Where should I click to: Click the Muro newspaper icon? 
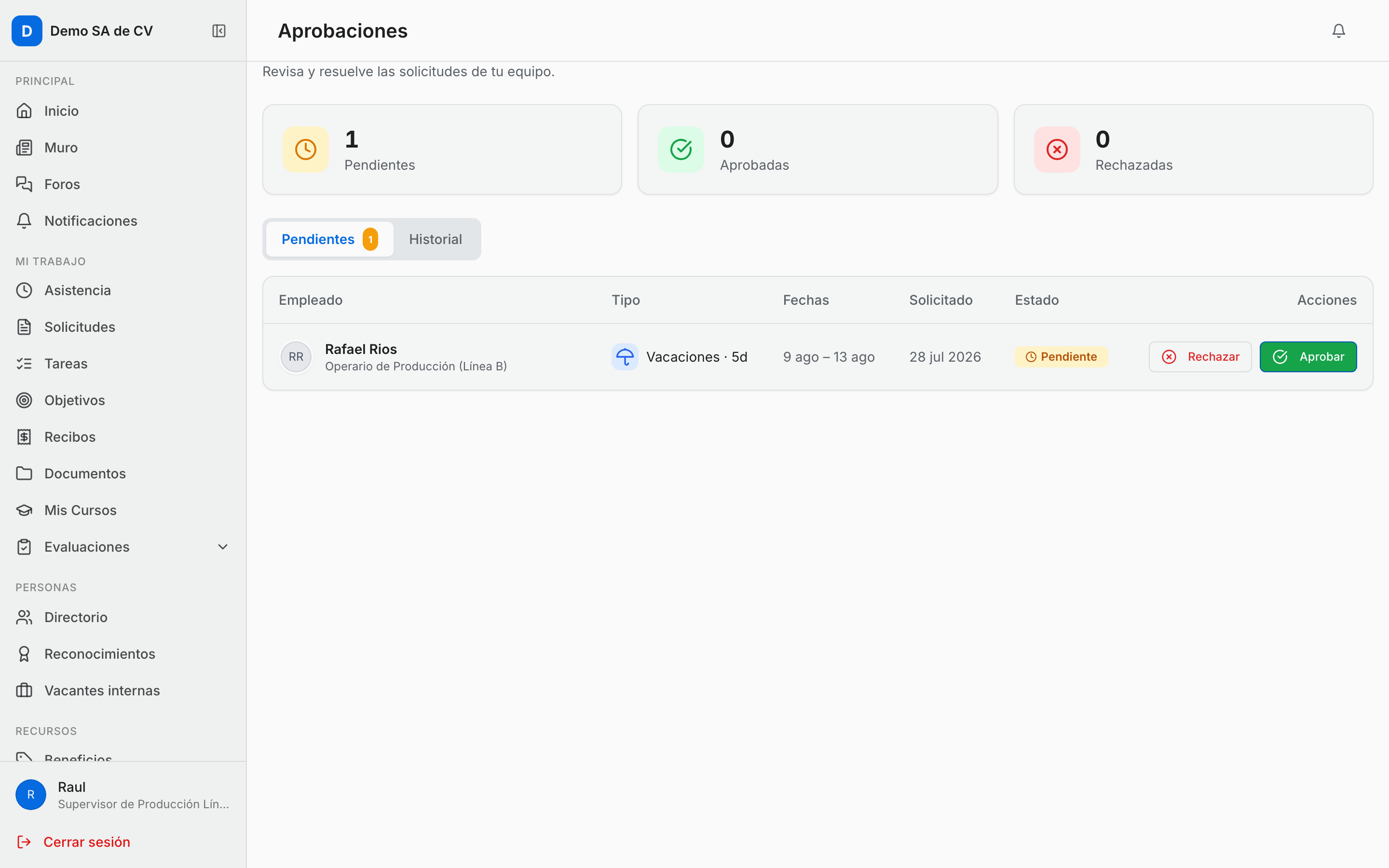pos(24,148)
